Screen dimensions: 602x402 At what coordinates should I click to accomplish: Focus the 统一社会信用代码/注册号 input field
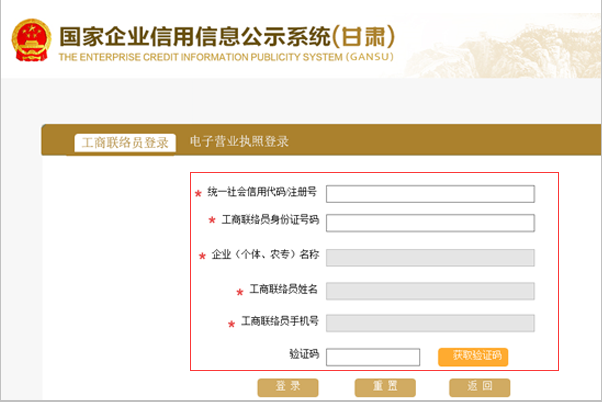click(430, 194)
